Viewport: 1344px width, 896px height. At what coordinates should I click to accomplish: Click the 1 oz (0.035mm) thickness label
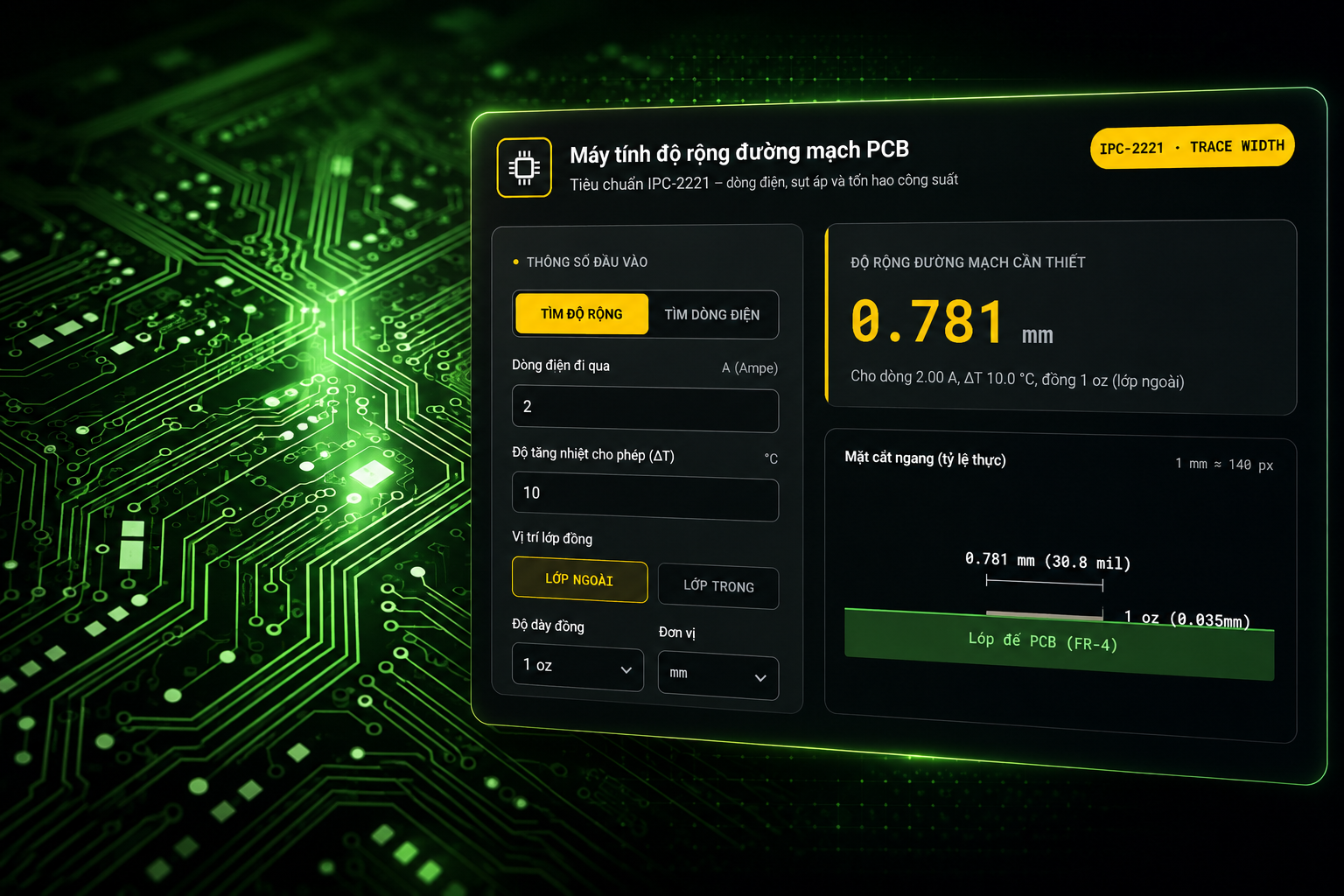tap(1186, 619)
